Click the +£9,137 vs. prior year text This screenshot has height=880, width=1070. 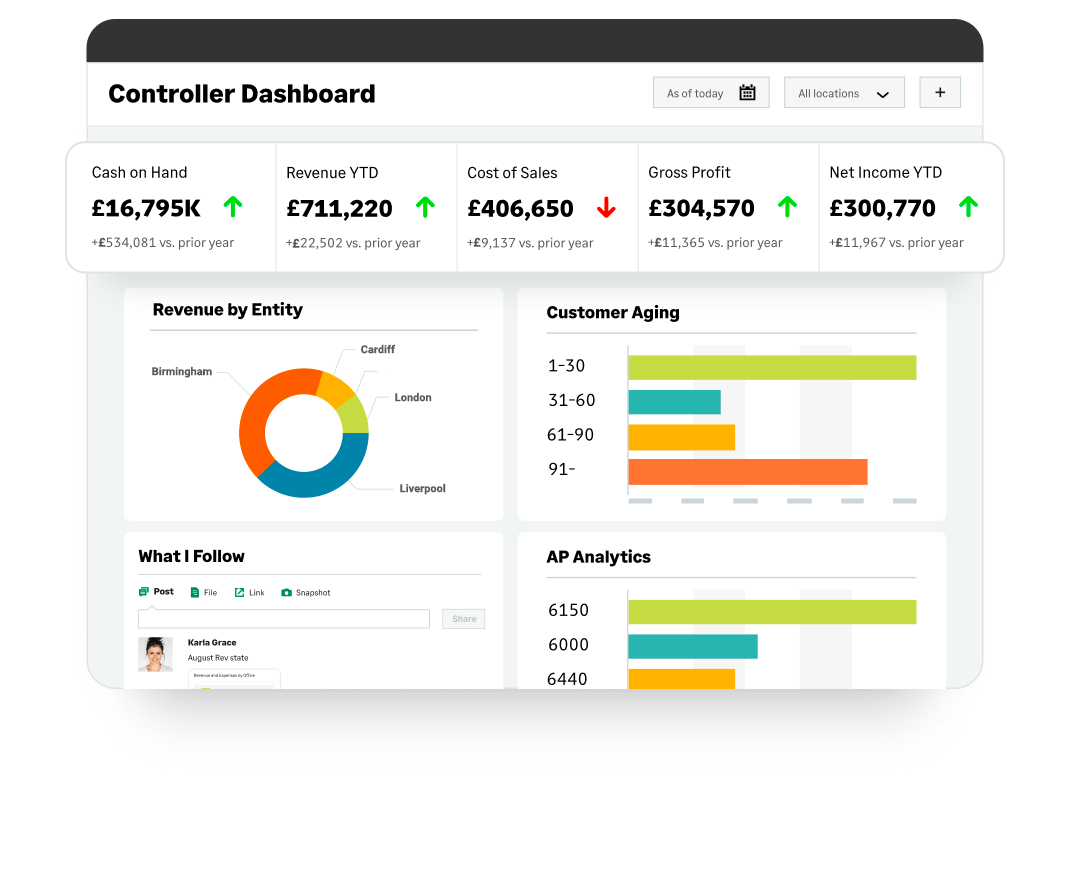pyautogui.click(x=530, y=243)
